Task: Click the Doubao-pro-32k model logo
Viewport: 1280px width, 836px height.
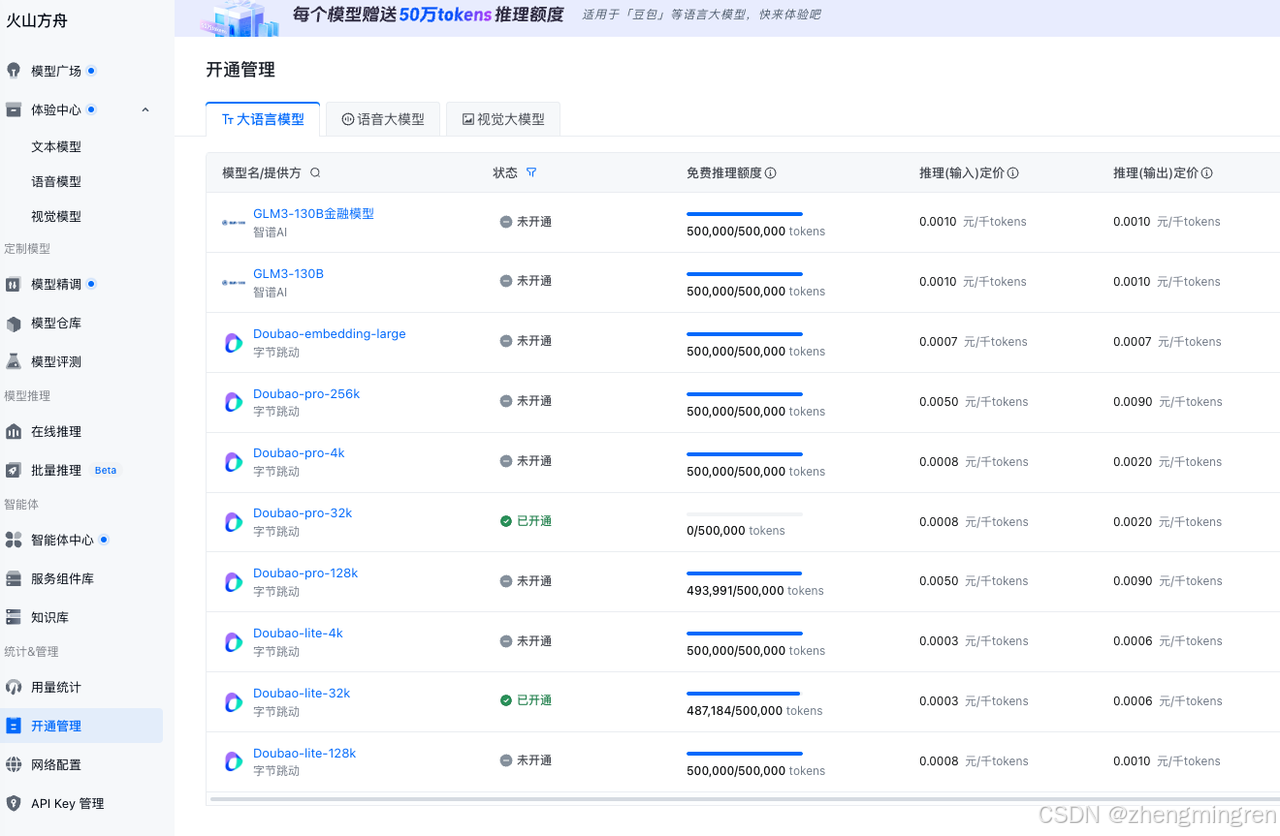Action: [233, 522]
